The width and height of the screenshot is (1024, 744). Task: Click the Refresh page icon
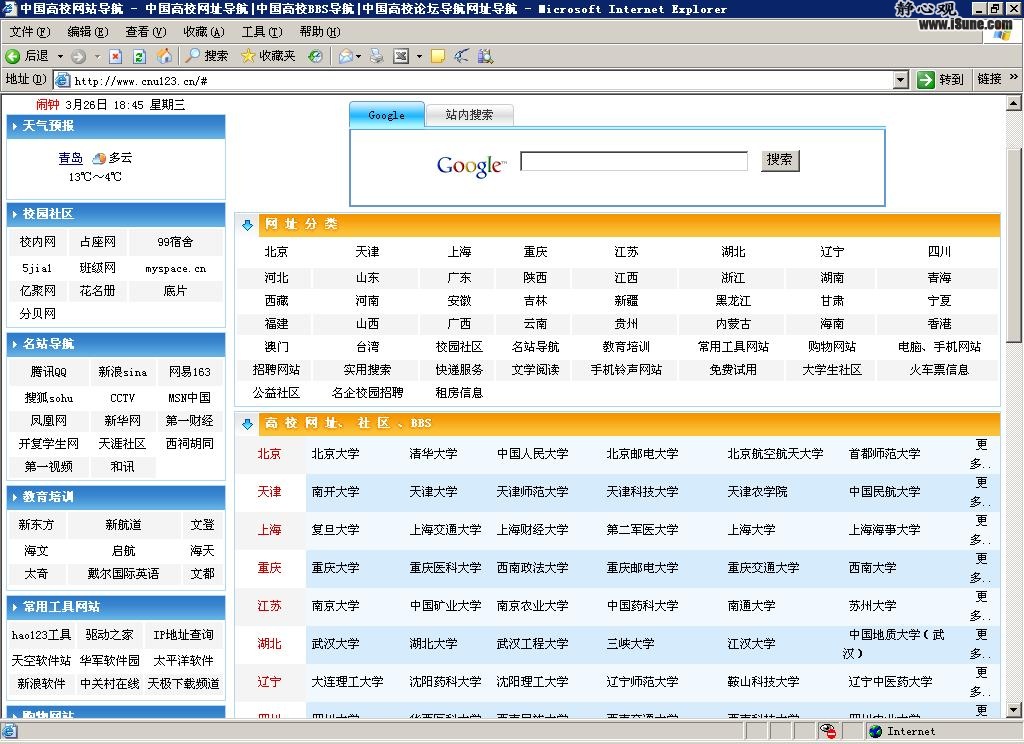pyautogui.click(x=139, y=56)
